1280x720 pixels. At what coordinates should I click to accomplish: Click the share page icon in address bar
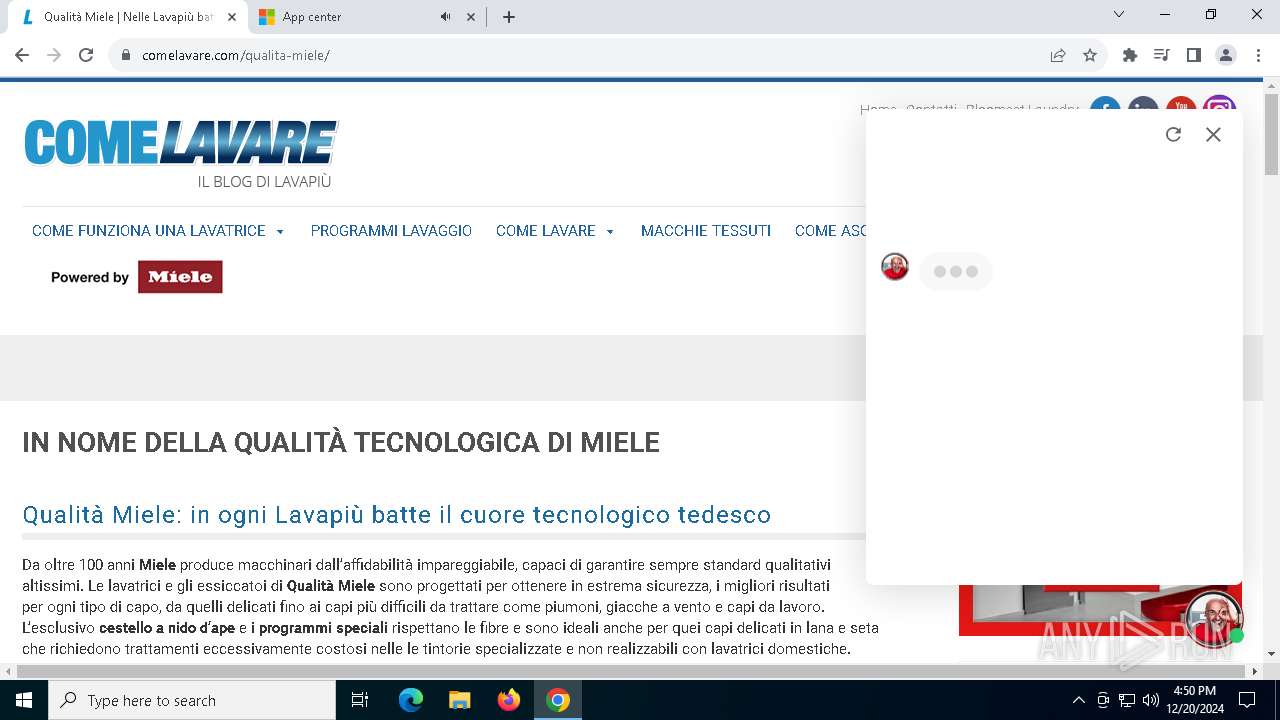coord(1058,55)
